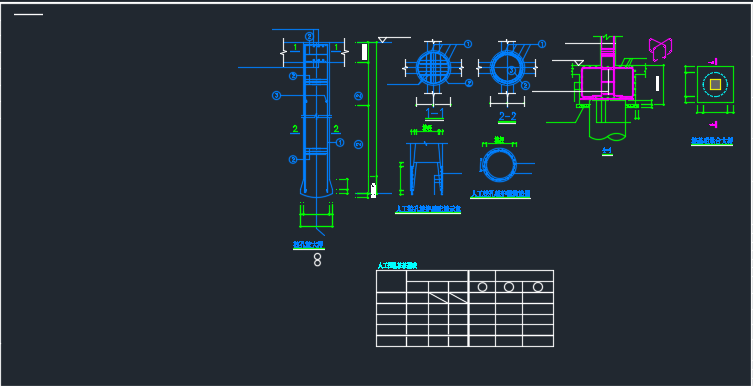
Task: Pick the gridded circular 1-1 cross-section
Action: pos(433,68)
